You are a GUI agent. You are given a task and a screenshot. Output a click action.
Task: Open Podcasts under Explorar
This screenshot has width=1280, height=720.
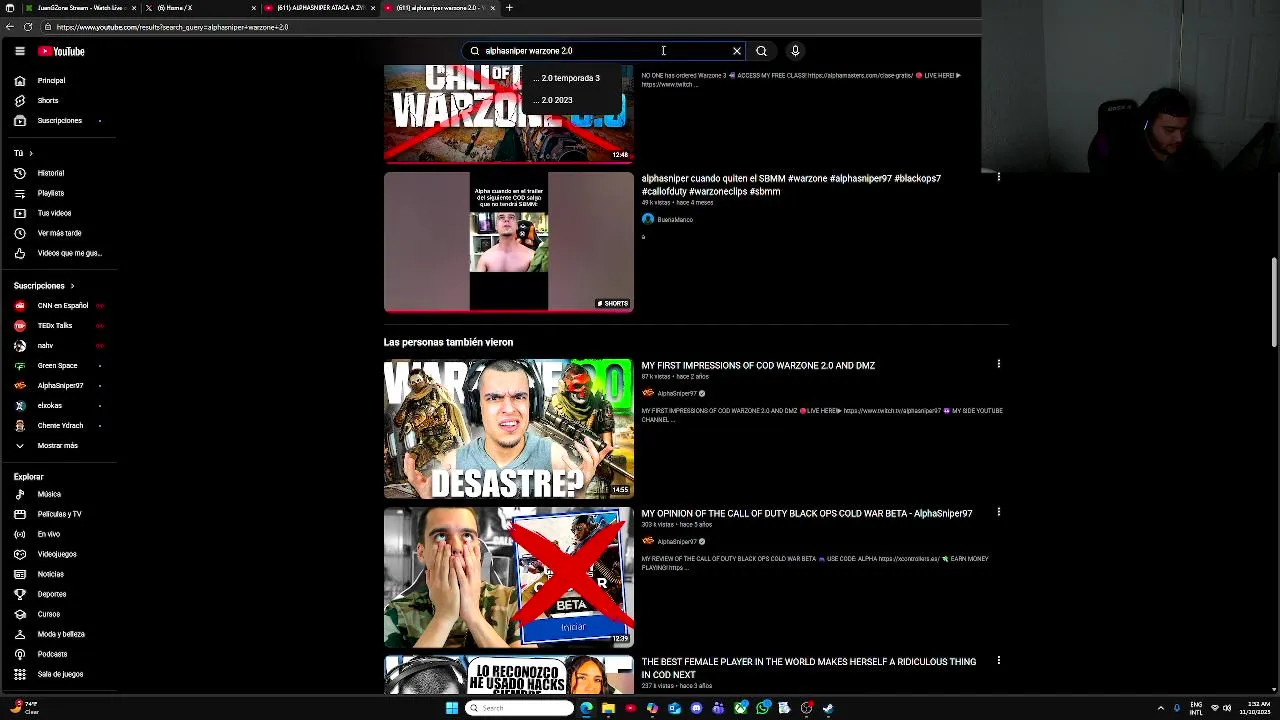click(x=59, y=654)
